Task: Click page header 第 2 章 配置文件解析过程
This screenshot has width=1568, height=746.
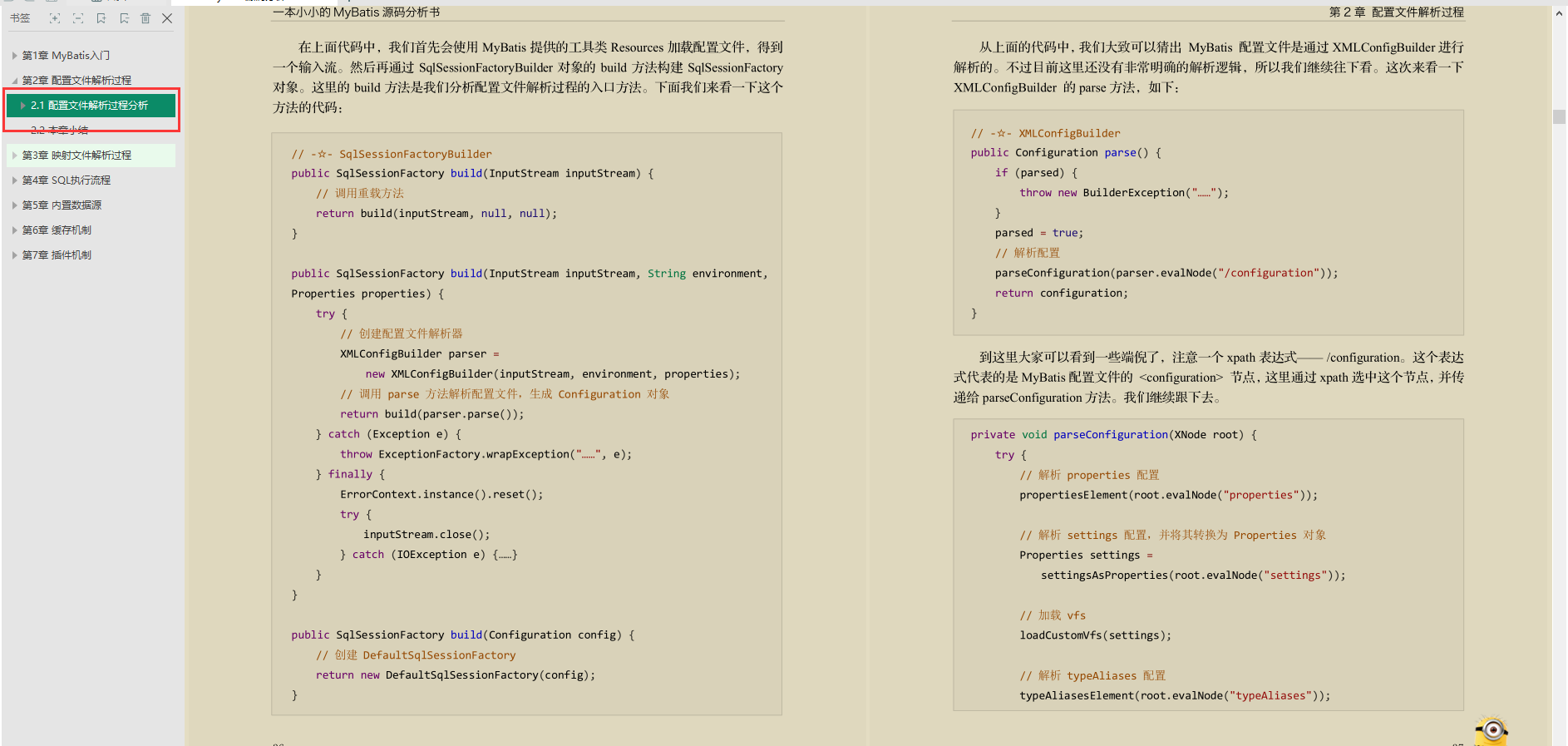Action: point(1396,12)
